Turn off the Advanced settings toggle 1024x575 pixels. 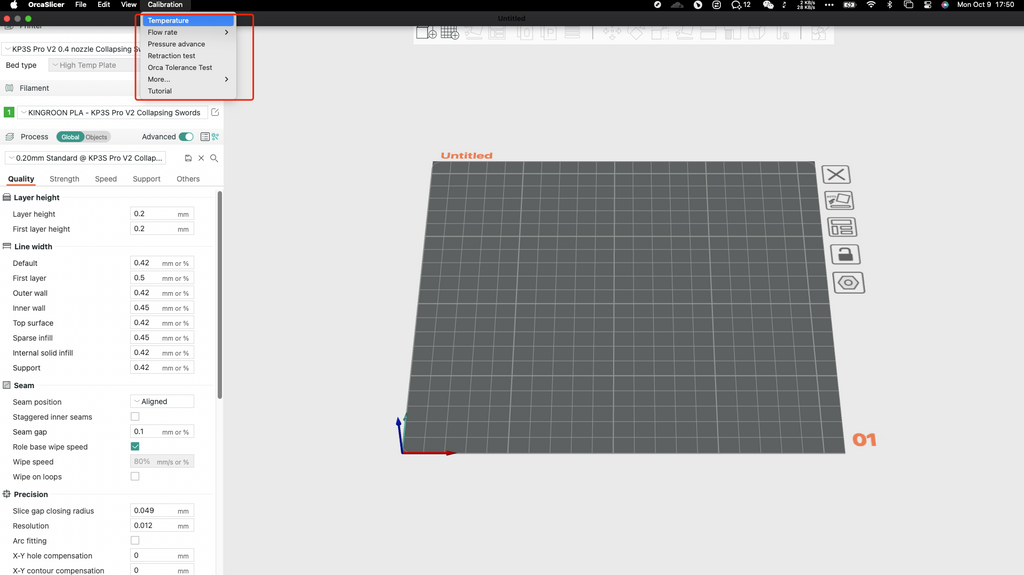tap(186, 137)
